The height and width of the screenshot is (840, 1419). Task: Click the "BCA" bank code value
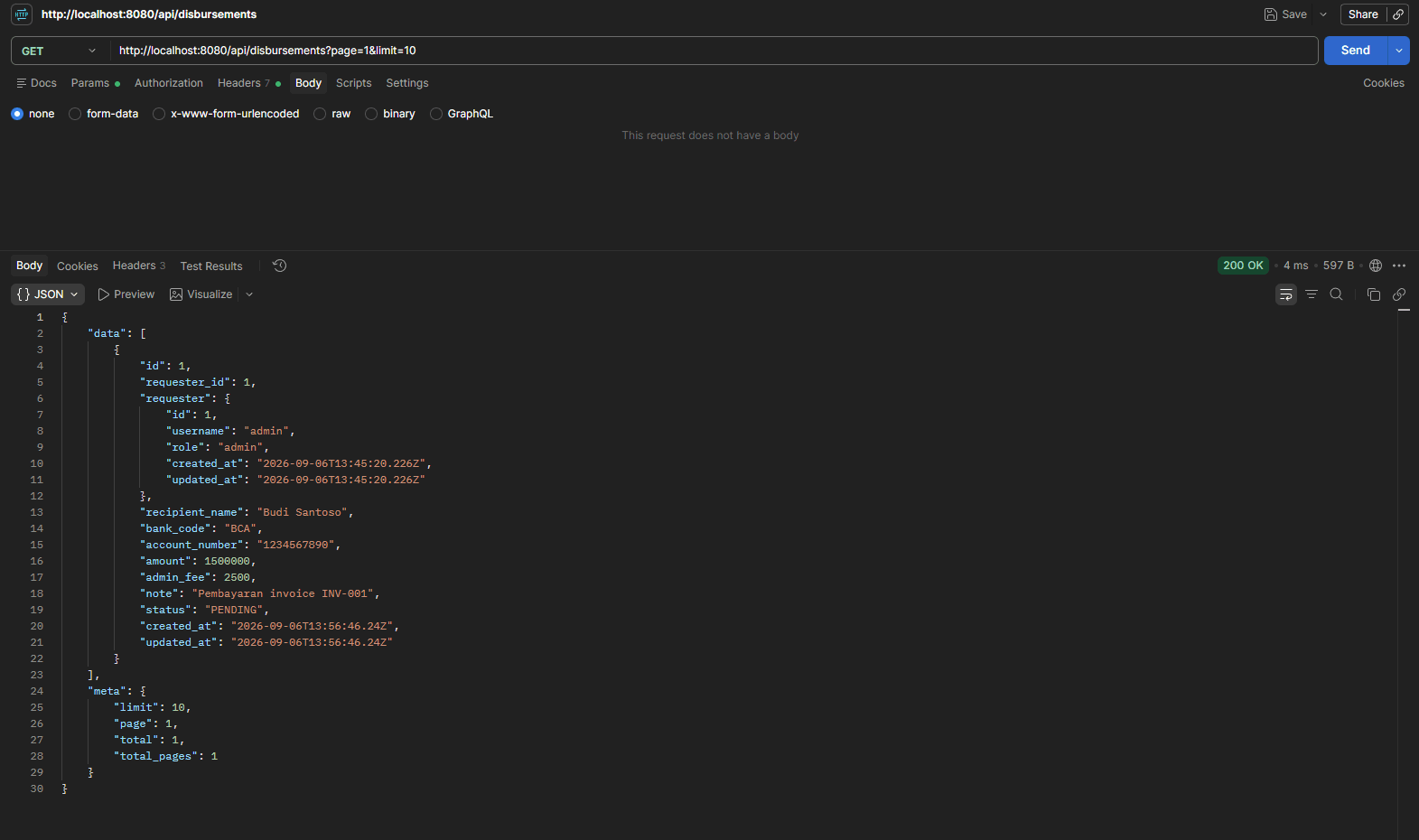coord(240,528)
